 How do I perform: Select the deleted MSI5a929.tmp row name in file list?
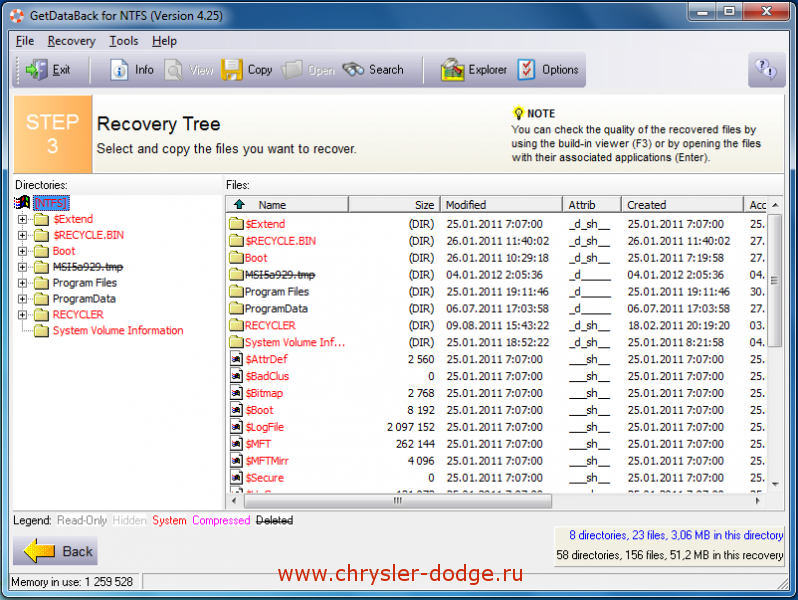tap(279, 275)
